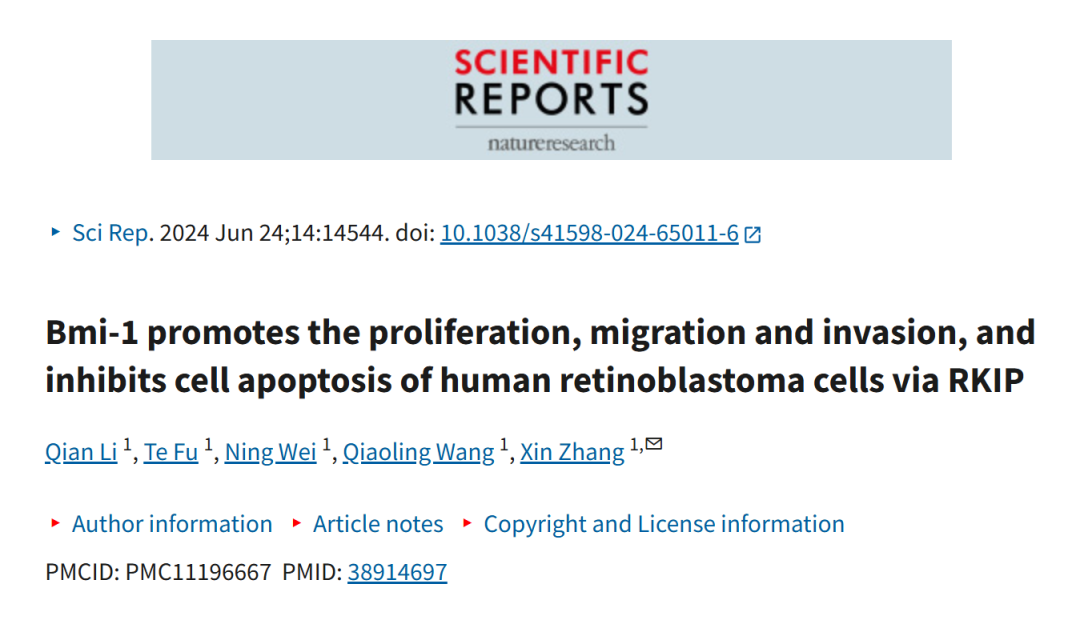Click the envelope icon after Xin Zhang

tap(654, 444)
